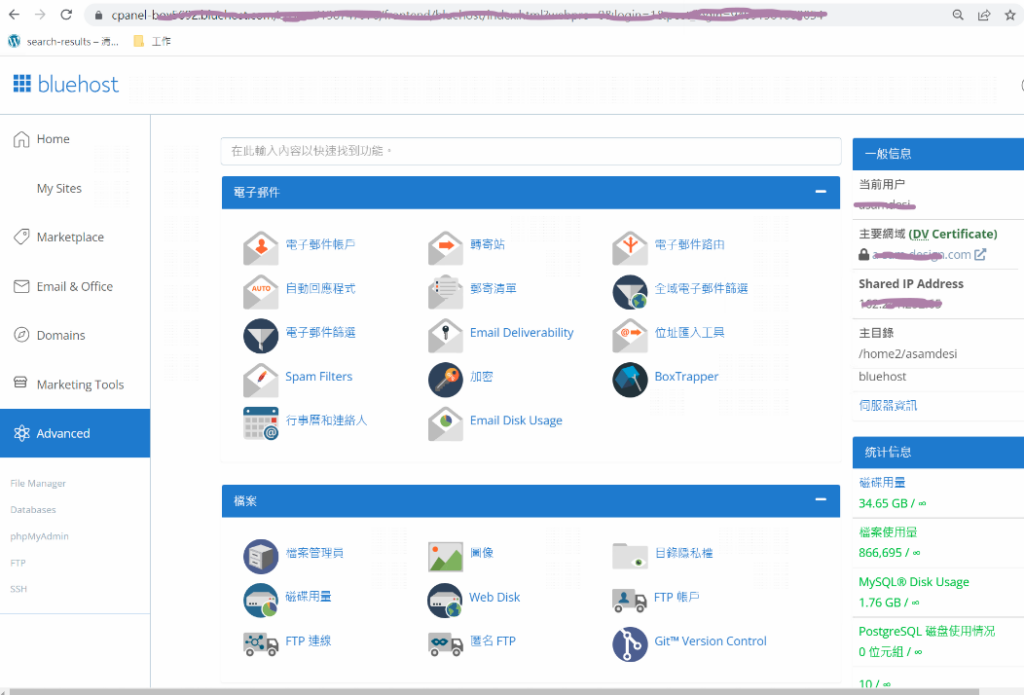Click the Web Disk icon
This screenshot has width=1024, height=695.
point(445,599)
